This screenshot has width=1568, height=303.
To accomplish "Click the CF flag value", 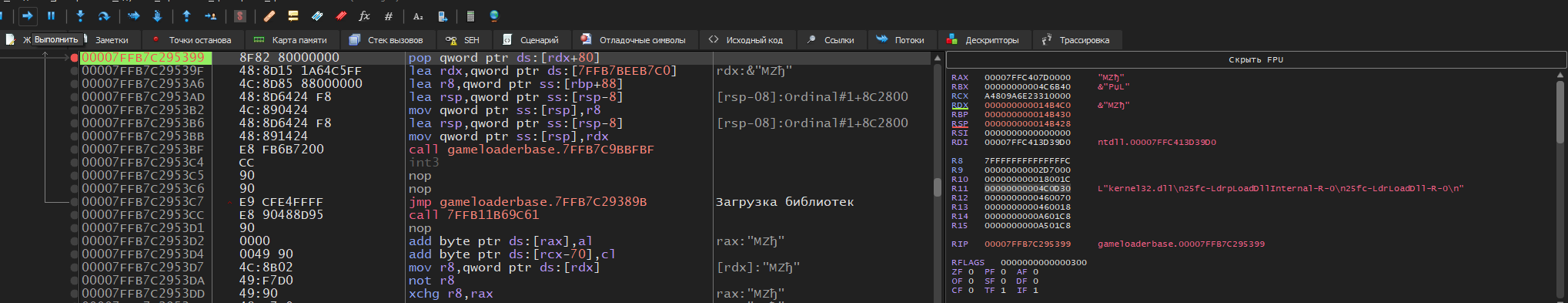I will 971,291.
